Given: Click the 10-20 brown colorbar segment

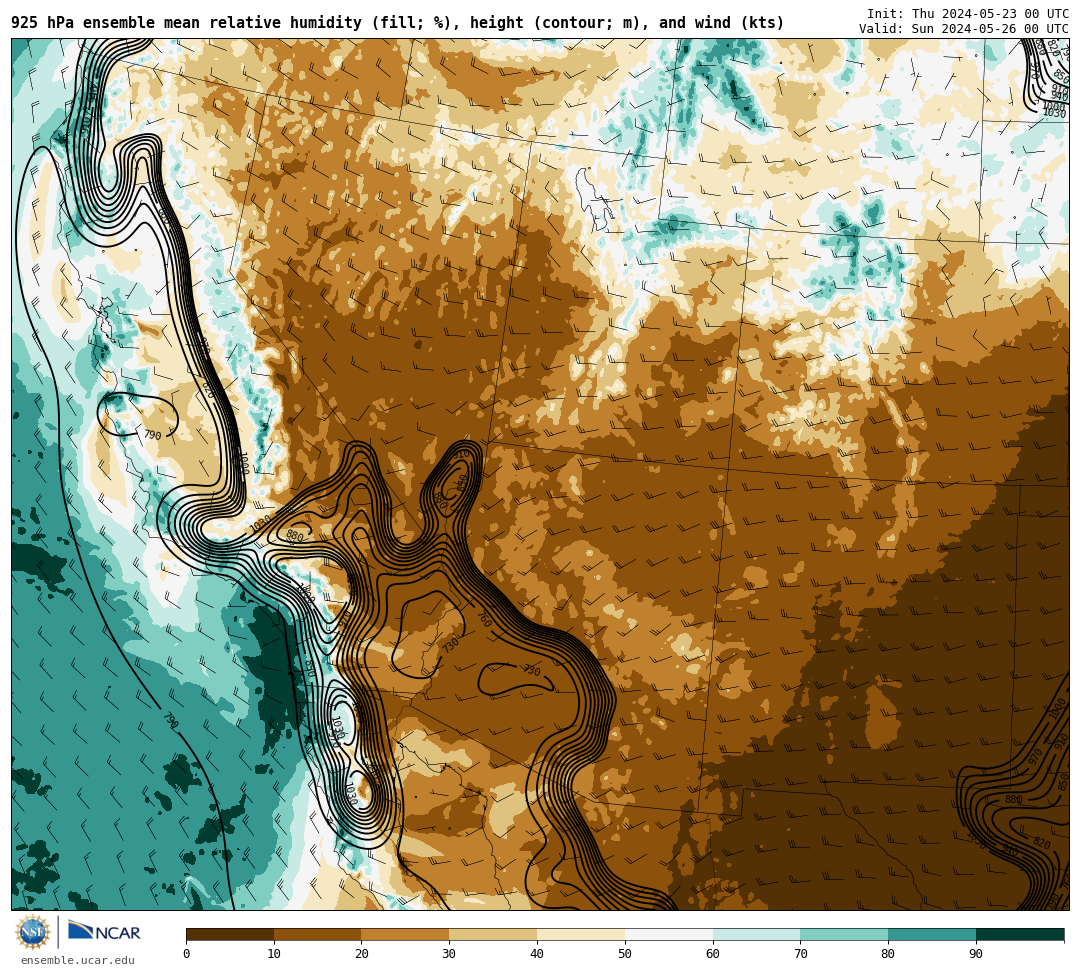Looking at the screenshot, I should tap(318, 934).
